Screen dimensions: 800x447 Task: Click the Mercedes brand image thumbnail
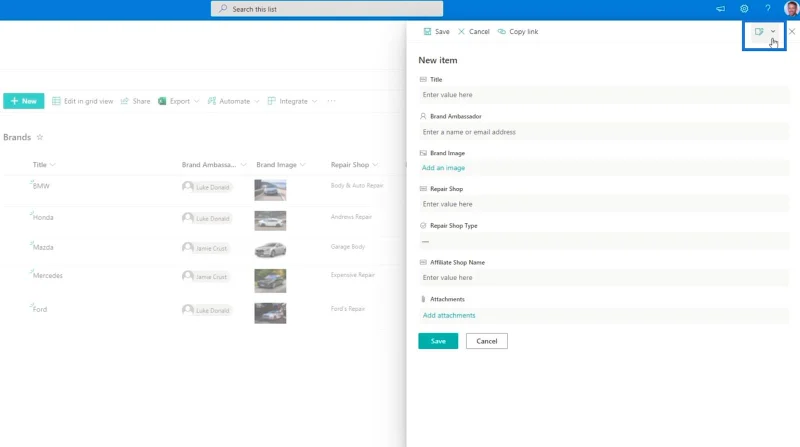270,281
